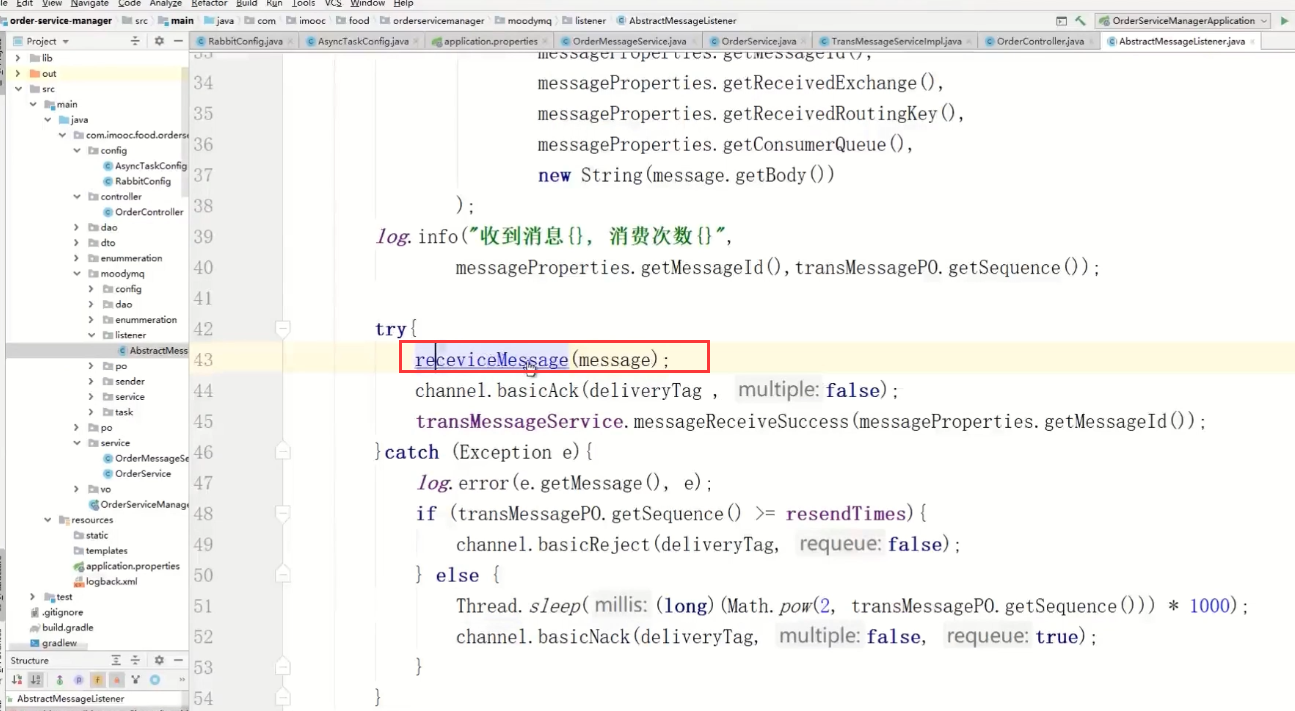Toggle show properties filter in Structure

(79, 680)
